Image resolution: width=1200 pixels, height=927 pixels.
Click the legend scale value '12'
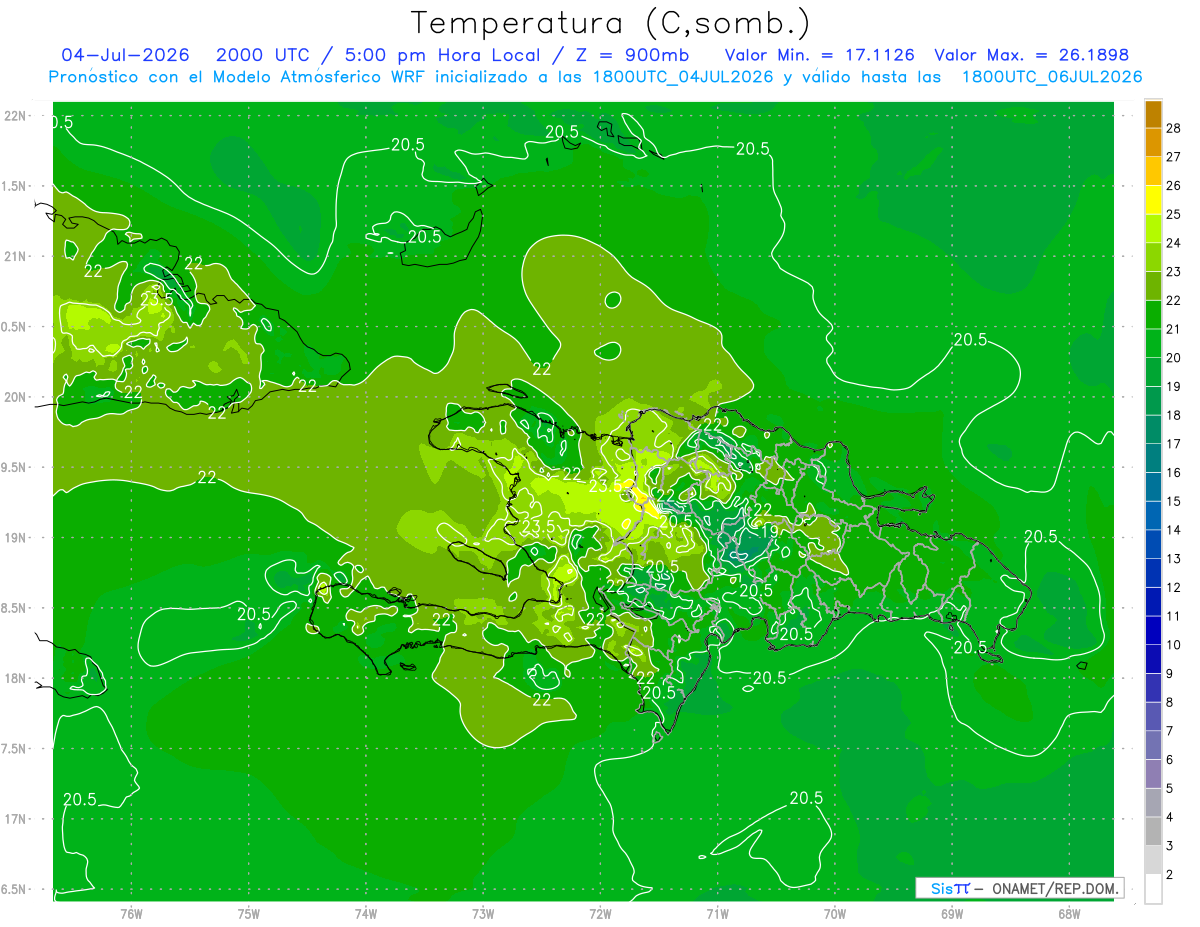pos(1174,588)
